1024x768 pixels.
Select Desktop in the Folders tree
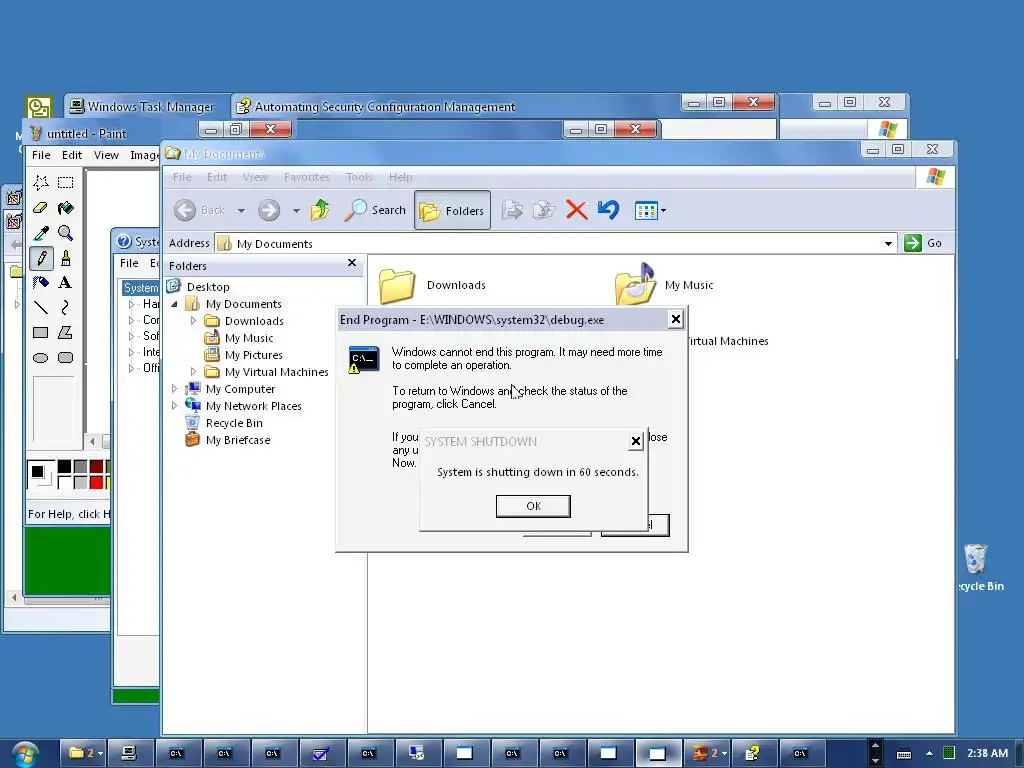(x=208, y=287)
